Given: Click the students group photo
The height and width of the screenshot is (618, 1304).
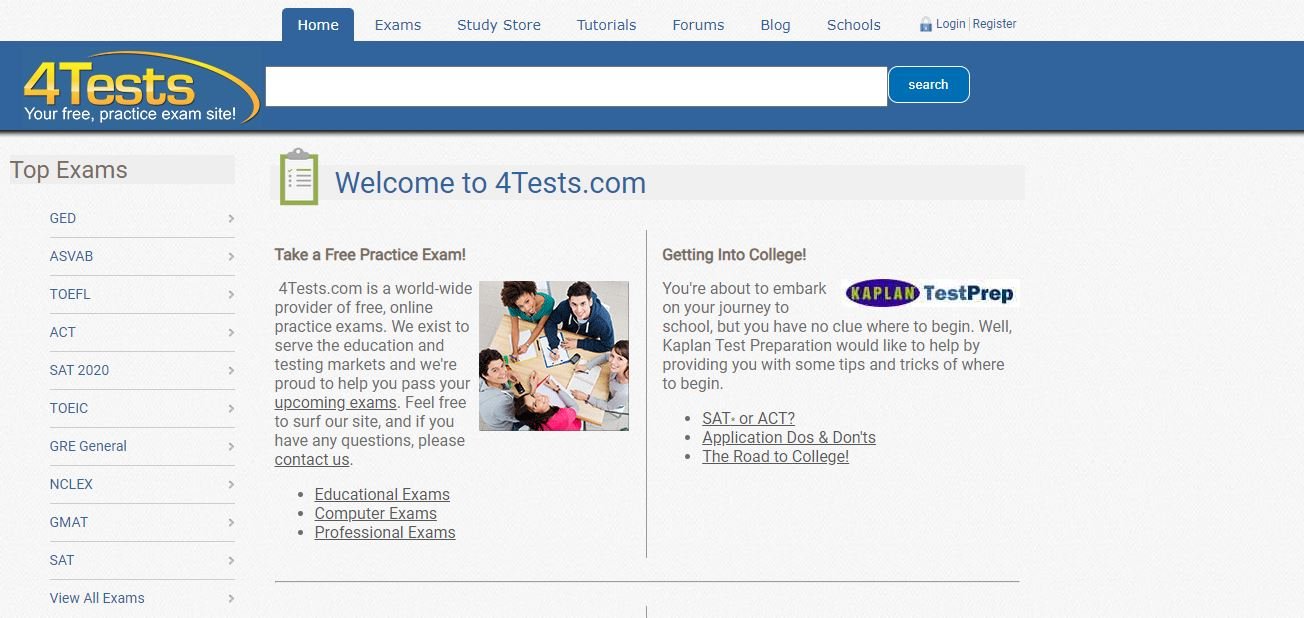Looking at the screenshot, I should 554,356.
